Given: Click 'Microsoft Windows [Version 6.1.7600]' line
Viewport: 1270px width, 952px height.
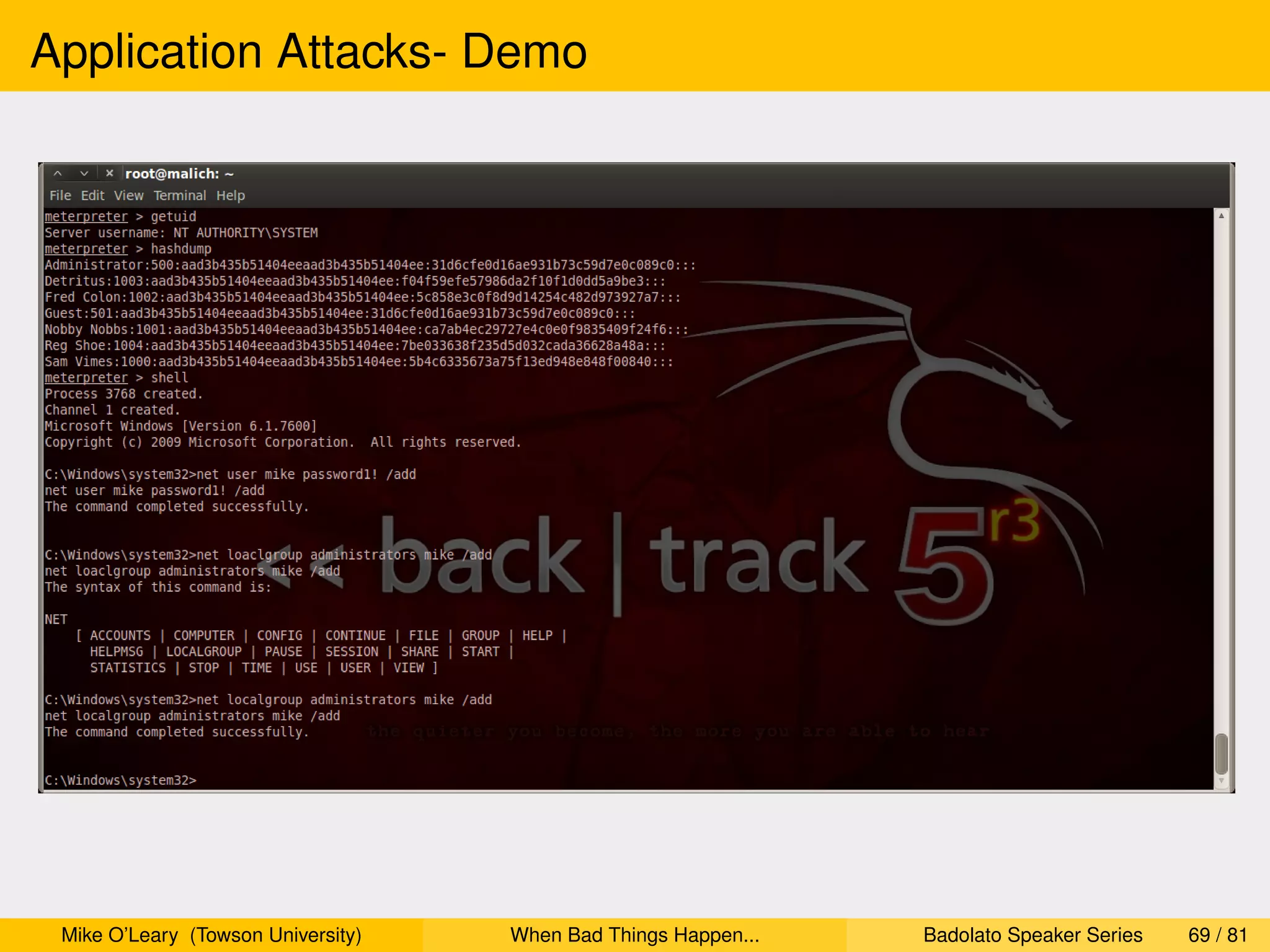Looking at the screenshot, I should [x=181, y=426].
